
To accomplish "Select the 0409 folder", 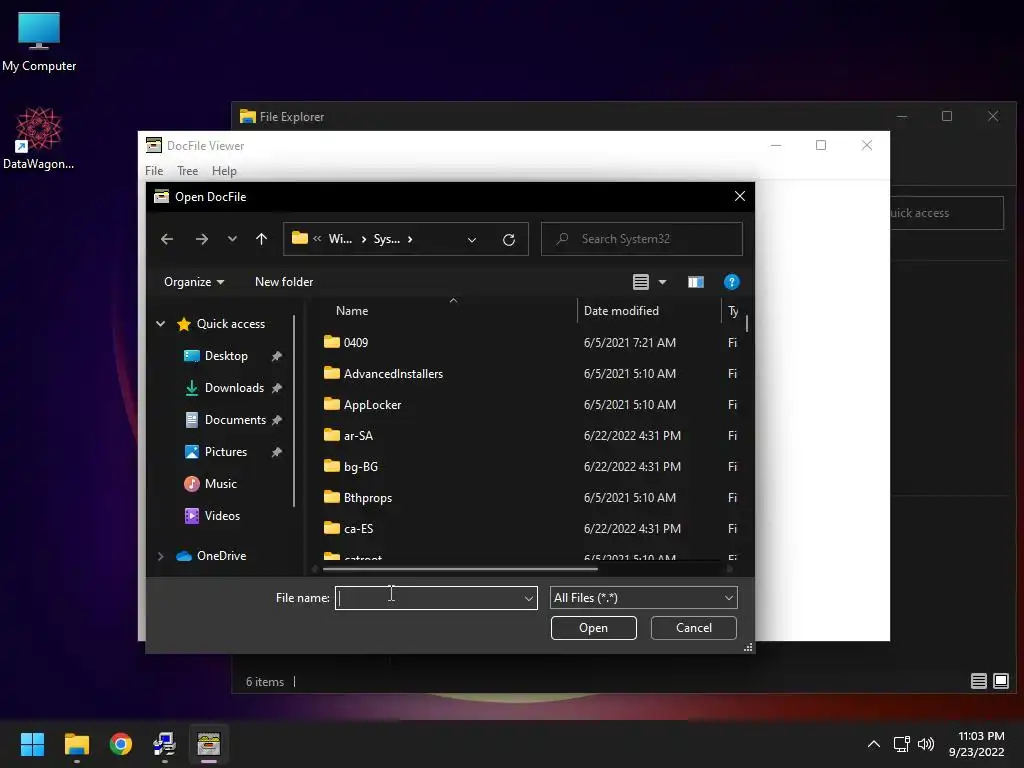I will click(356, 342).
